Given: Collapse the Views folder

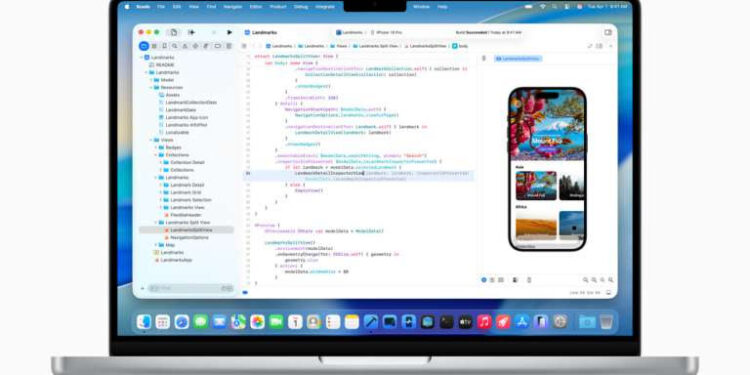Looking at the screenshot, I should [151, 140].
